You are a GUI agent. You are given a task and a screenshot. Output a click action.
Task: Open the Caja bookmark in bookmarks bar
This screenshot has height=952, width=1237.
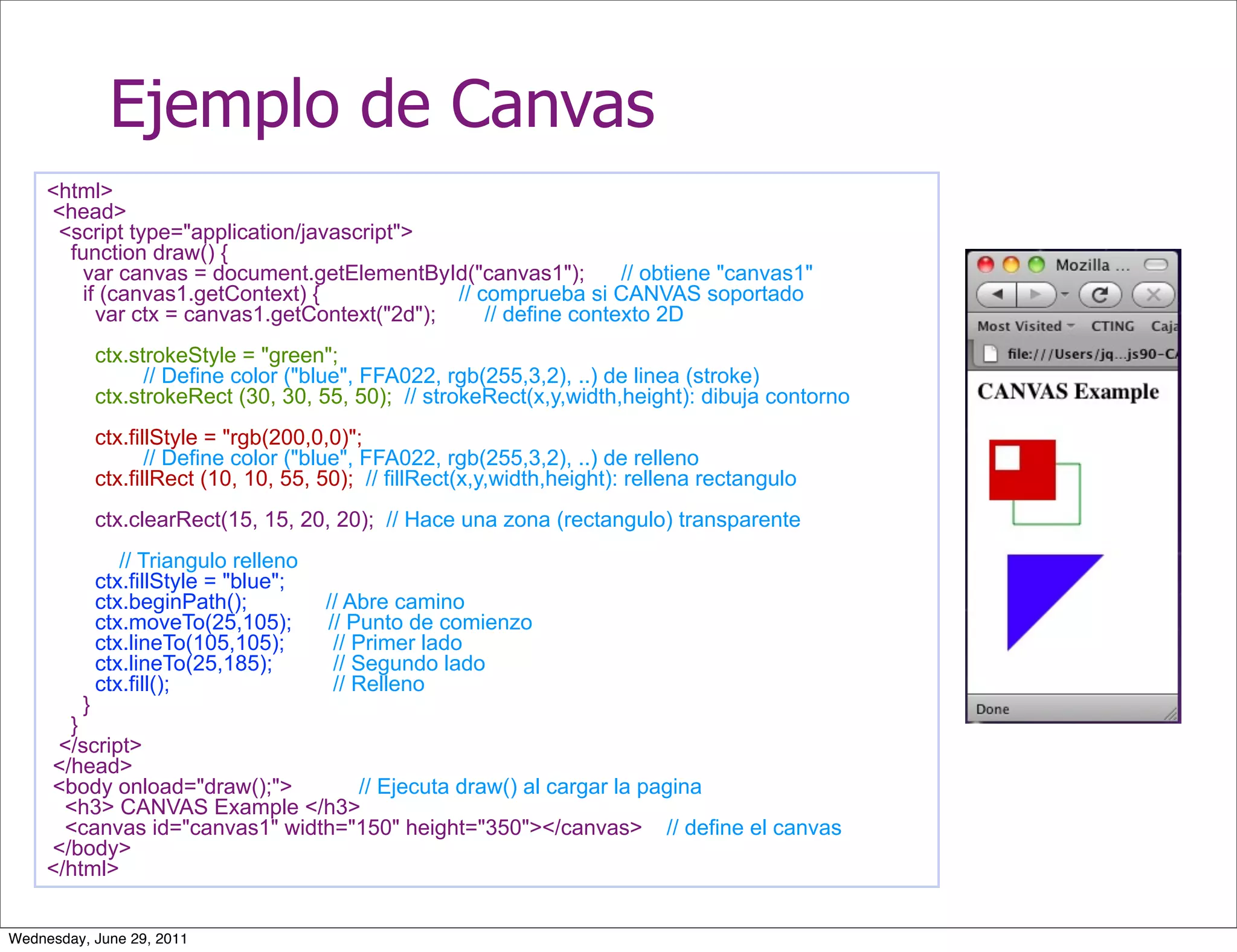[x=1164, y=326]
